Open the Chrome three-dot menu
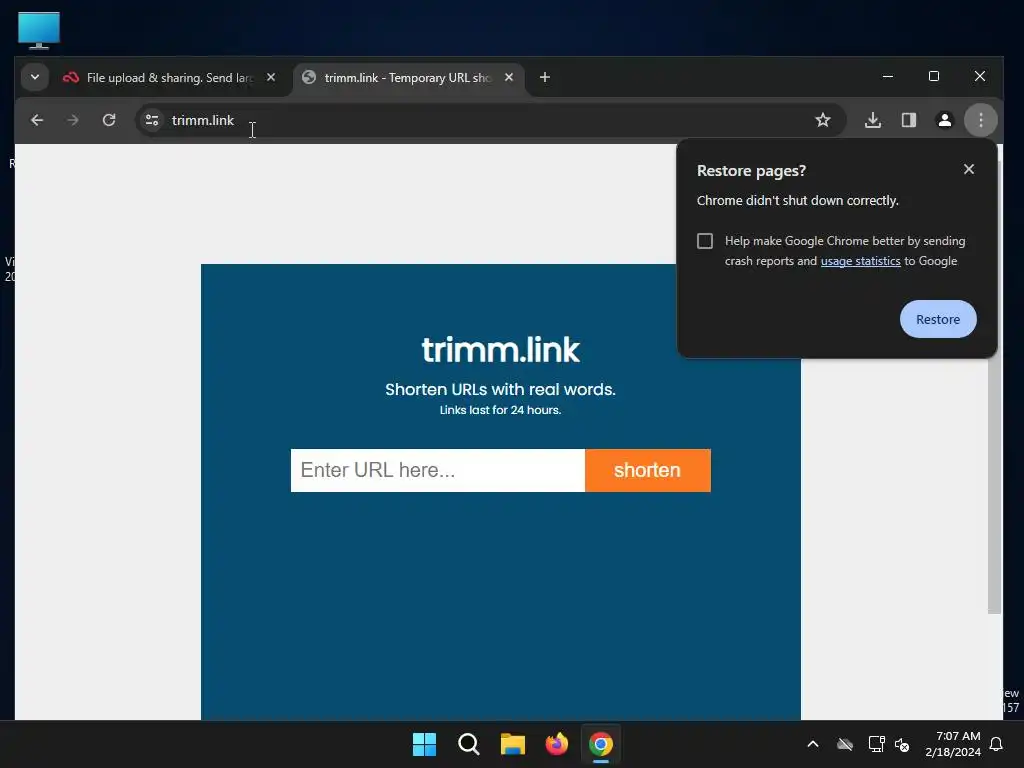1024x768 pixels. click(x=980, y=120)
